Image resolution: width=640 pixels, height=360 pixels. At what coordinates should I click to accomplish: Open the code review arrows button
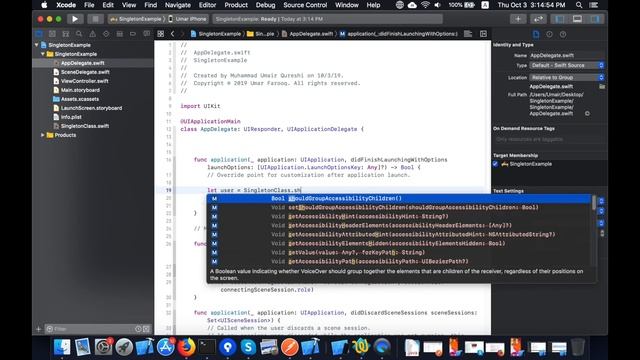tap(538, 19)
